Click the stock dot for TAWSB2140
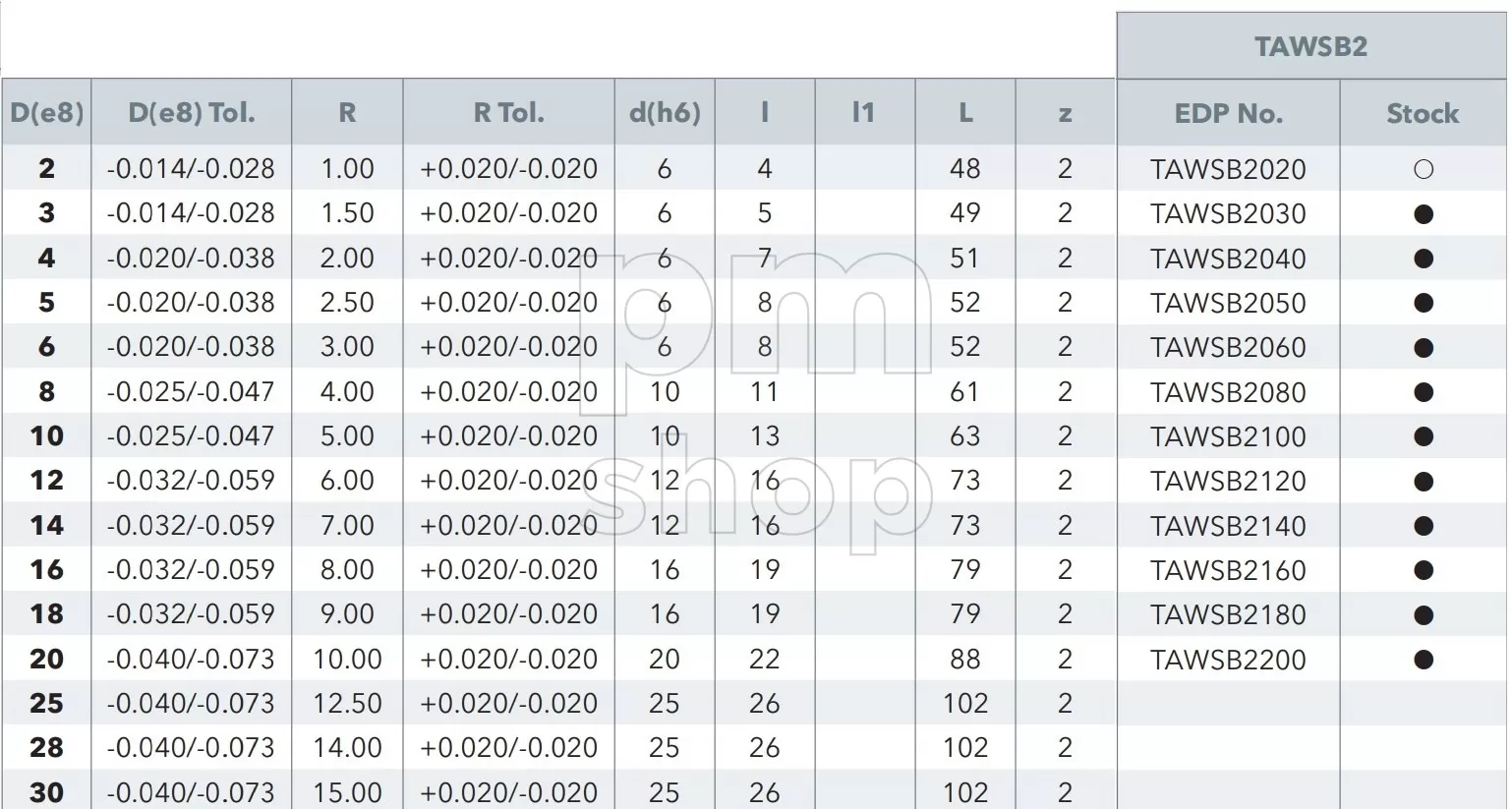Viewport: 1512px width, 809px height. click(x=1423, y=526)
